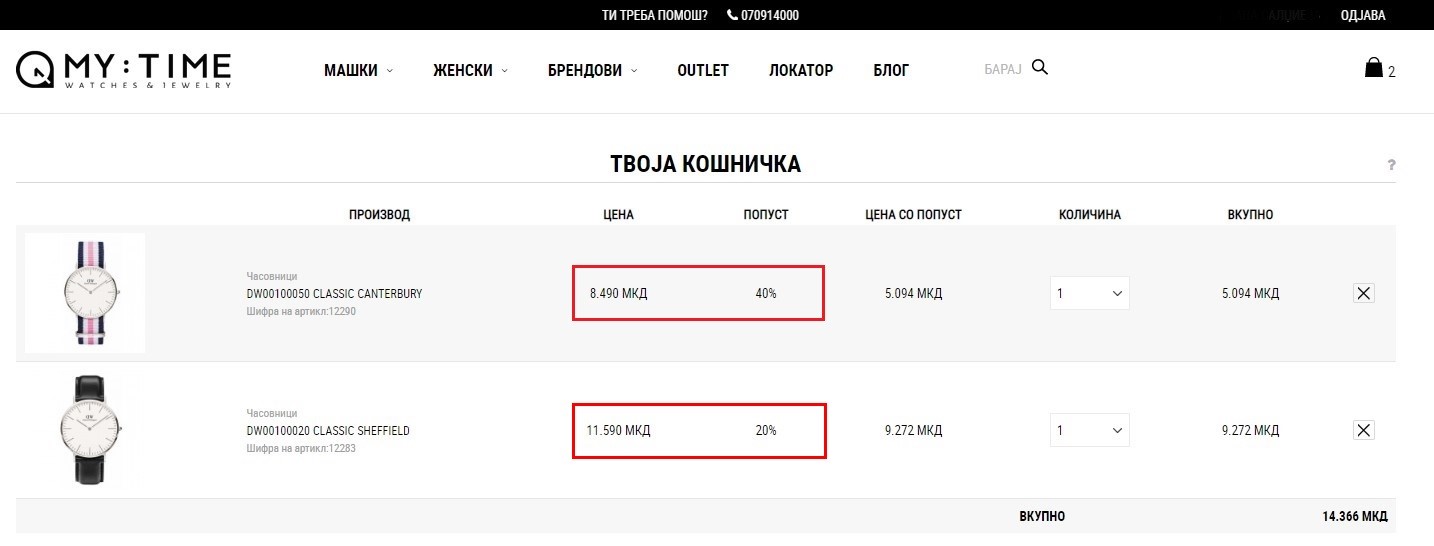Go to the БЛОГ page
The image size is (1434, 546).
(x=891, y=70)
